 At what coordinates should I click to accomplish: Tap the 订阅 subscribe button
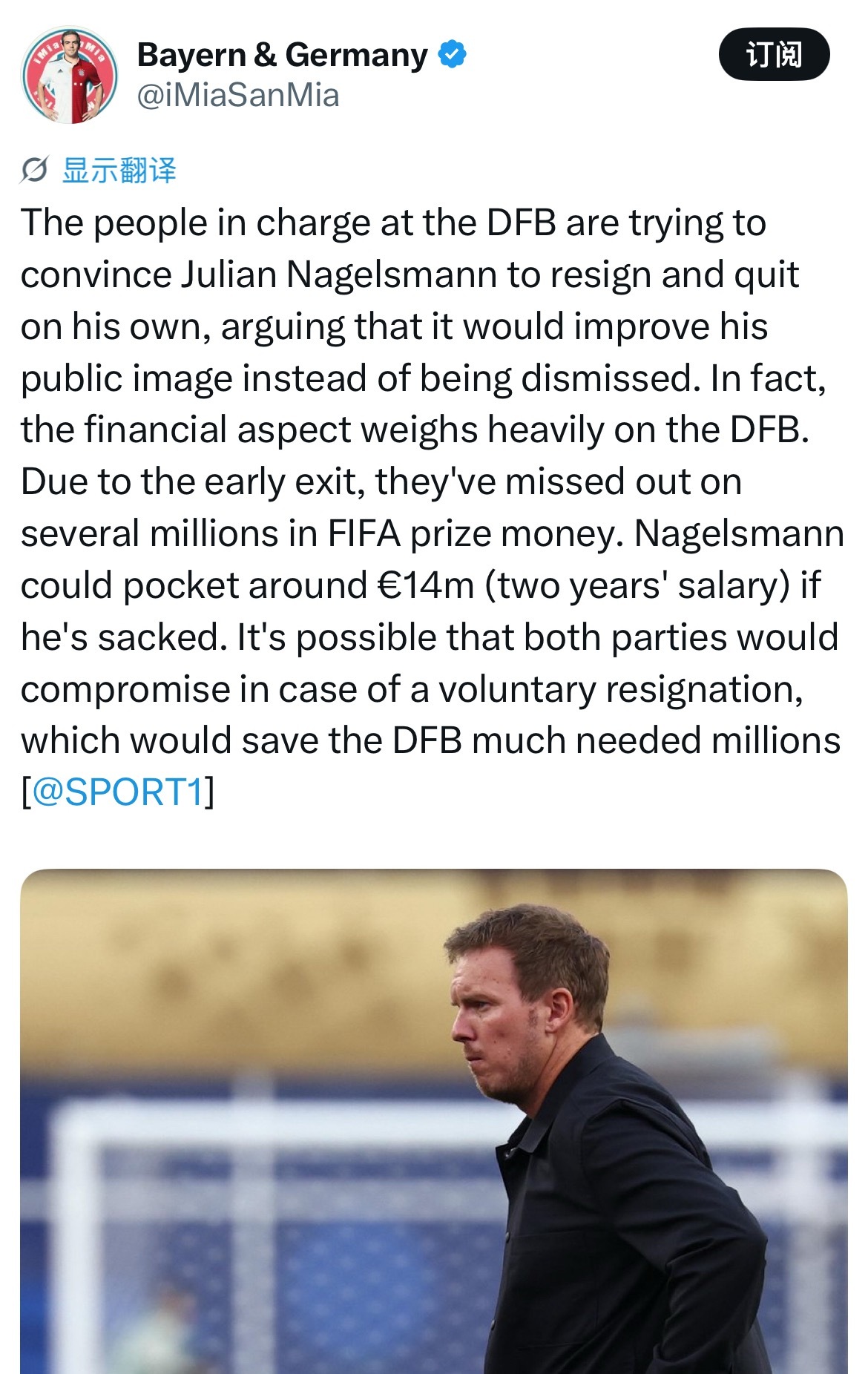[774, 54]
